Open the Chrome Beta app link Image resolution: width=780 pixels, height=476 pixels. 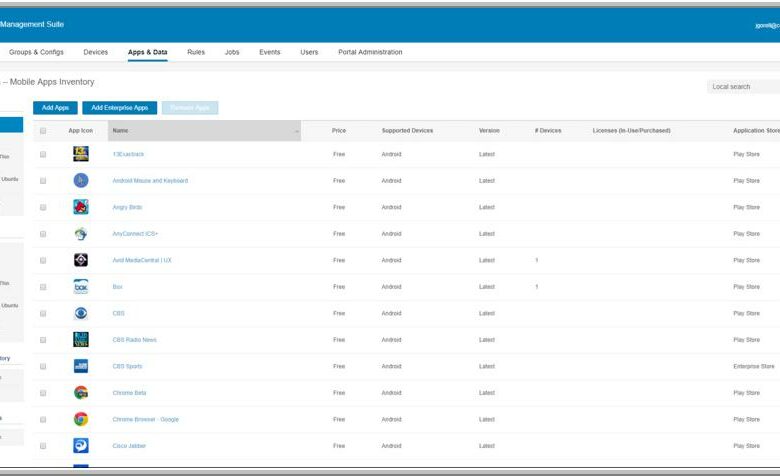click(129, 393)
